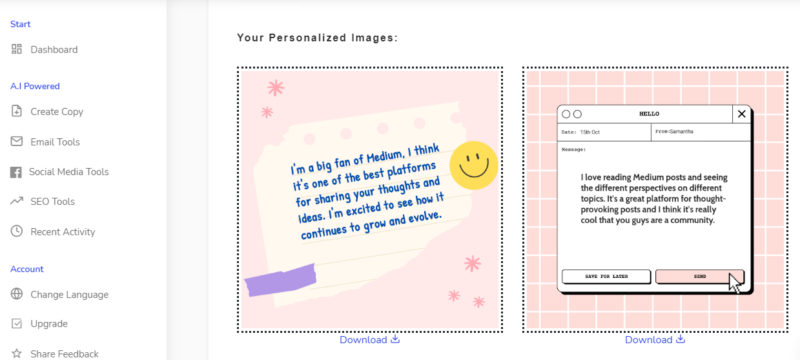Open the Recent Activity clock icon
The width and height of the screenshot is (800, 360).
pyautogui.click(x=17, y=232)
